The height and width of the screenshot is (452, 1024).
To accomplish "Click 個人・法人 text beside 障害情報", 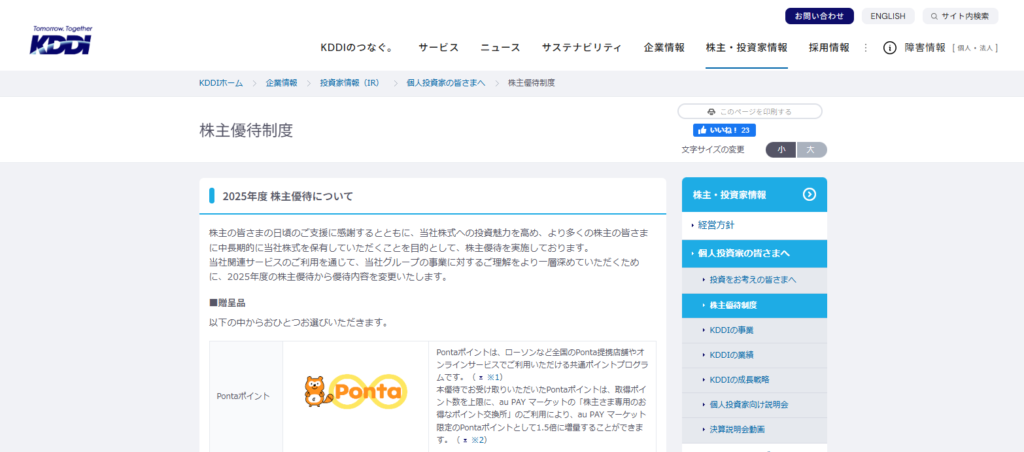I will [x=975, y=48].
